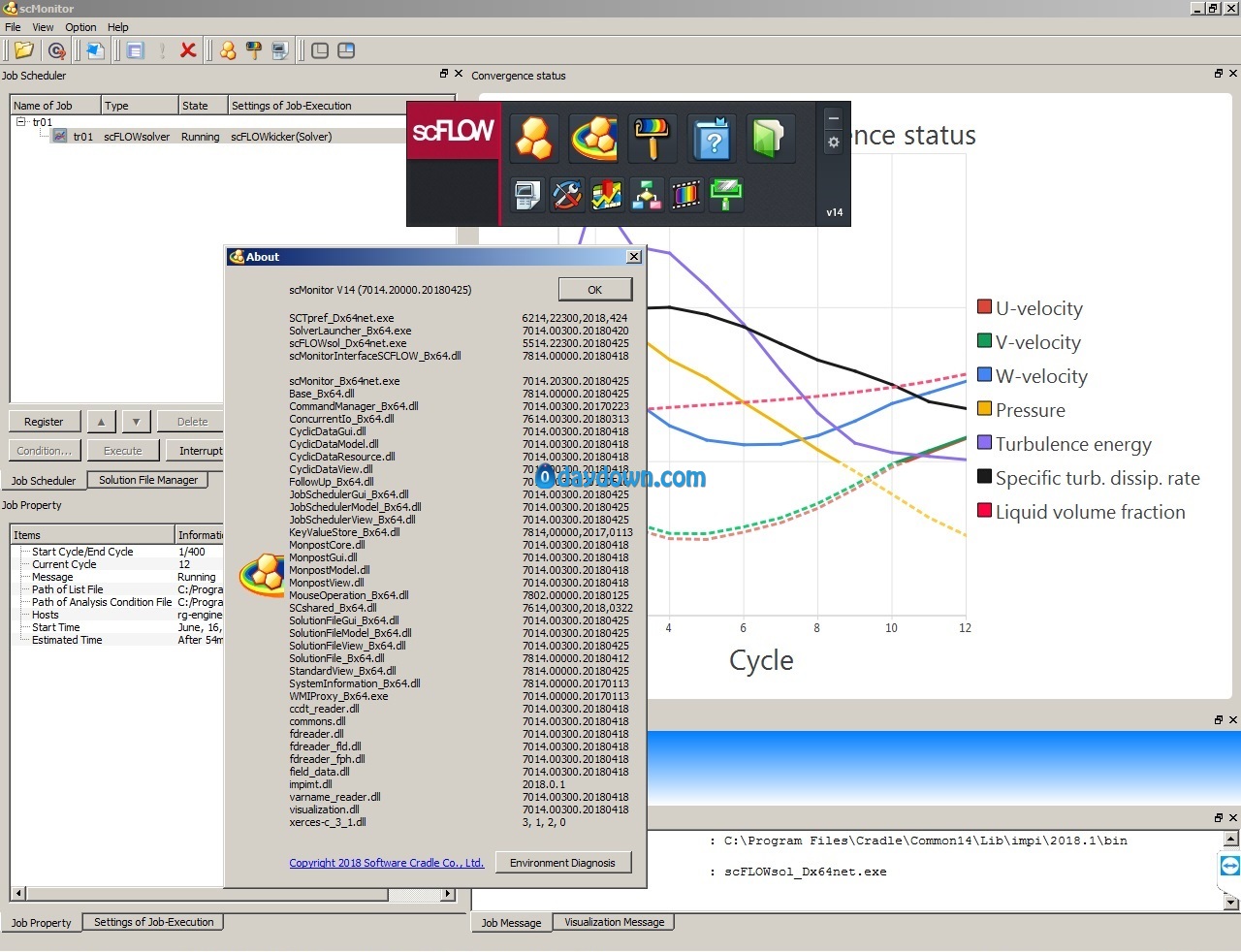Viewport: 1241px width, 952px height.
Task: Click the copyright-question mark icon in the toolbar
Action: click(57, 50)
